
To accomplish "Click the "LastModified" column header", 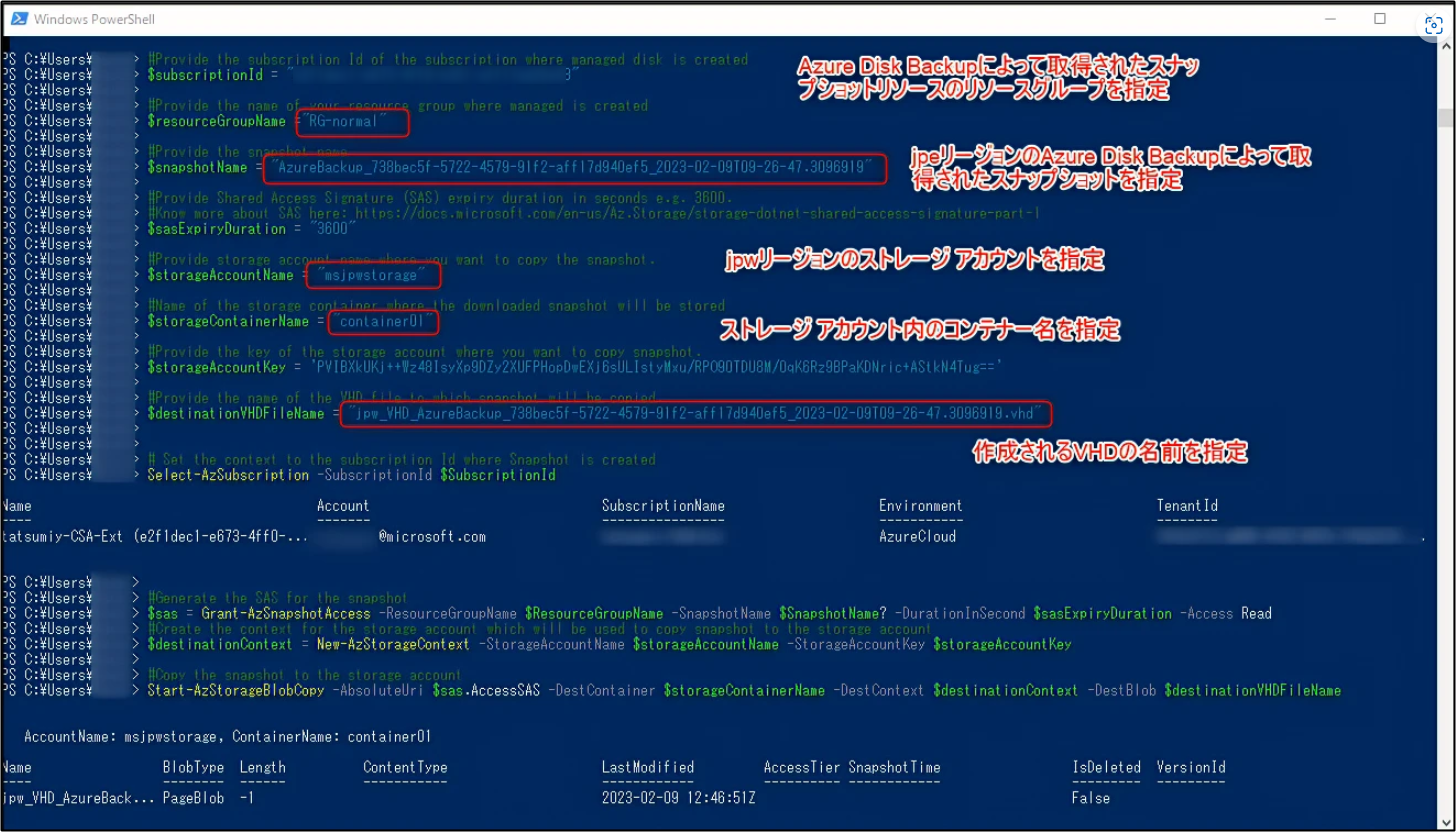I will (648, 767).
